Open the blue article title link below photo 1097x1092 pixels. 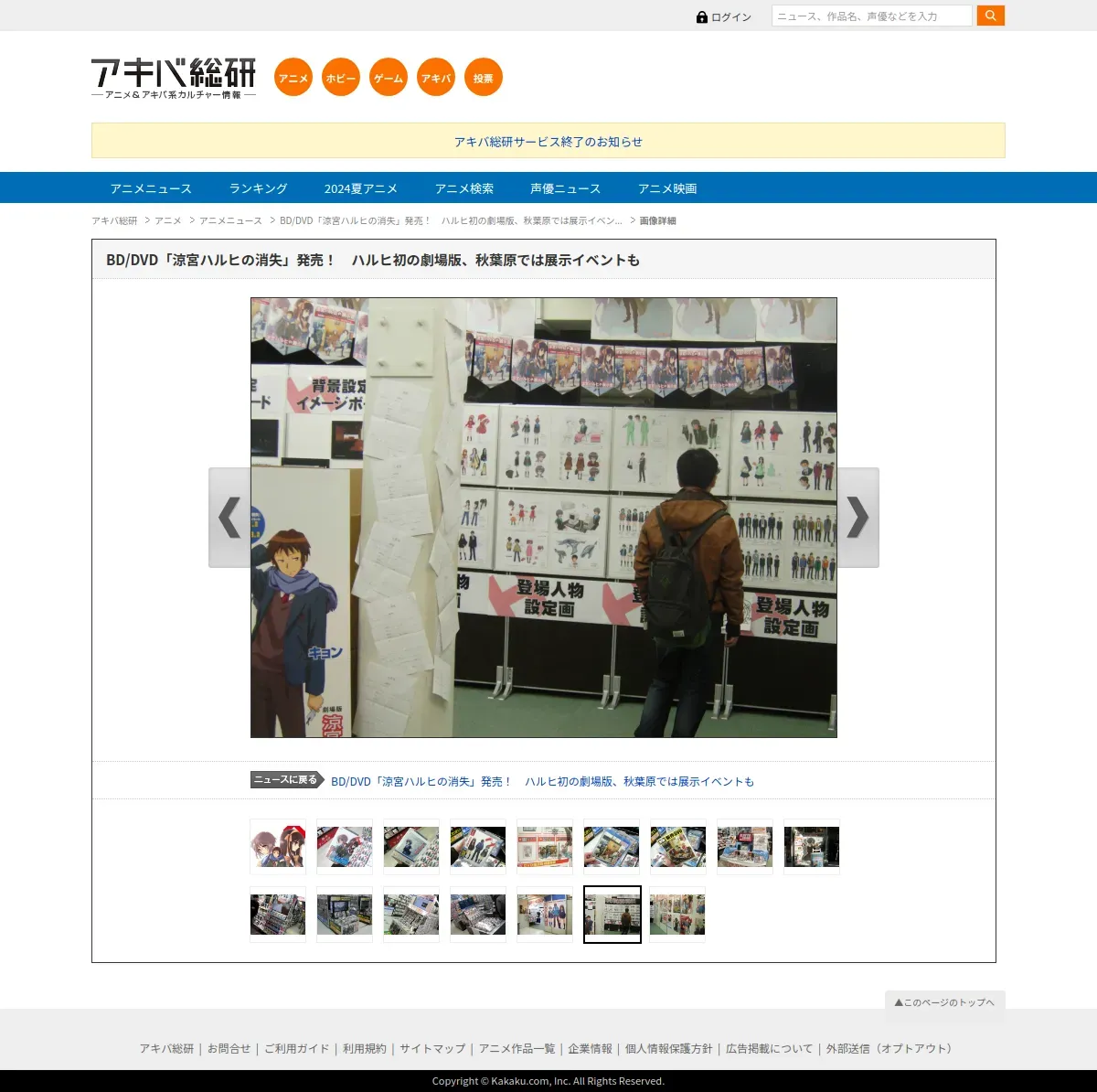tap(542, 781)
